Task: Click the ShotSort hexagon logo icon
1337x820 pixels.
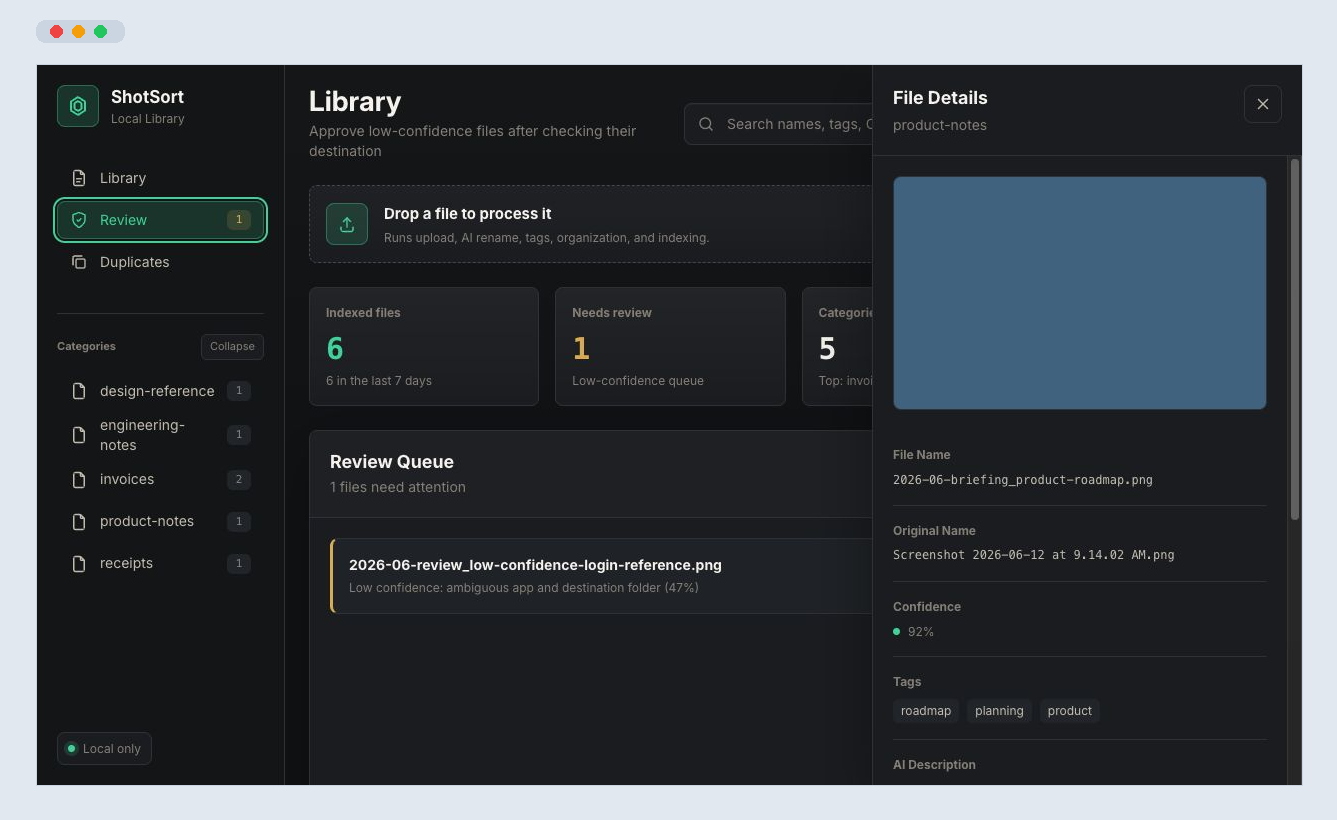Action: click(78, 106)
